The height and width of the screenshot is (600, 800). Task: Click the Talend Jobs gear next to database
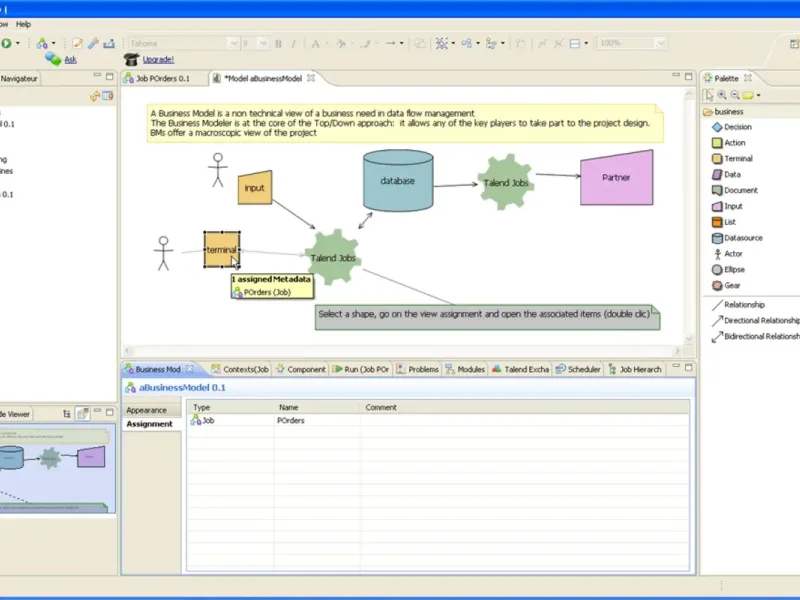(x=506, y=183)
